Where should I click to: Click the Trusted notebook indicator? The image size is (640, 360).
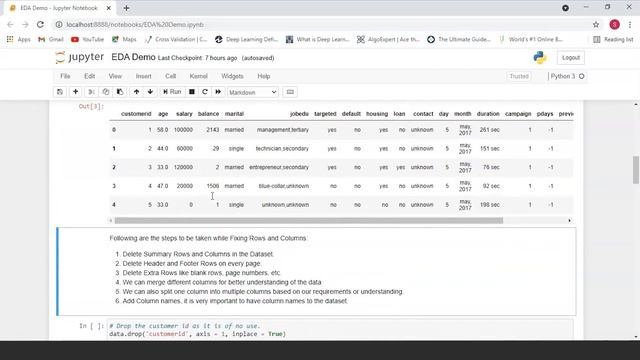[519, 76]
